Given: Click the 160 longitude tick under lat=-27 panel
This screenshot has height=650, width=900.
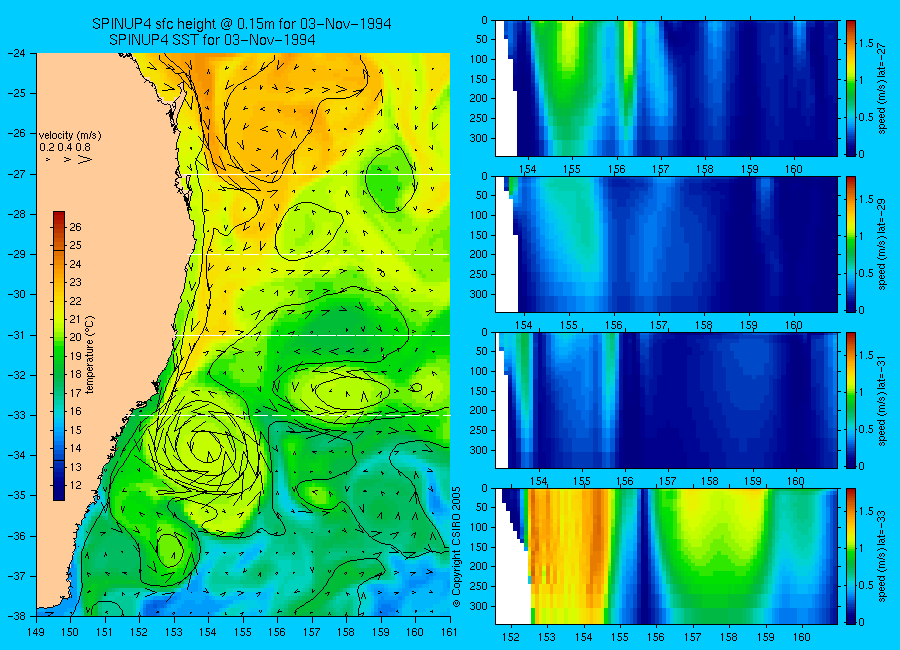Looking at the screenshot, I should pos(794,169).
